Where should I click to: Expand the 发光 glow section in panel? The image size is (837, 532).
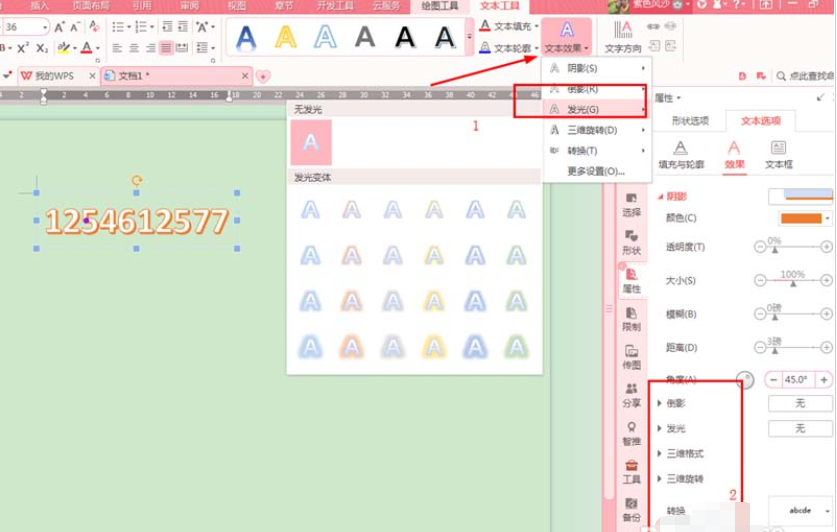point(660,428)
